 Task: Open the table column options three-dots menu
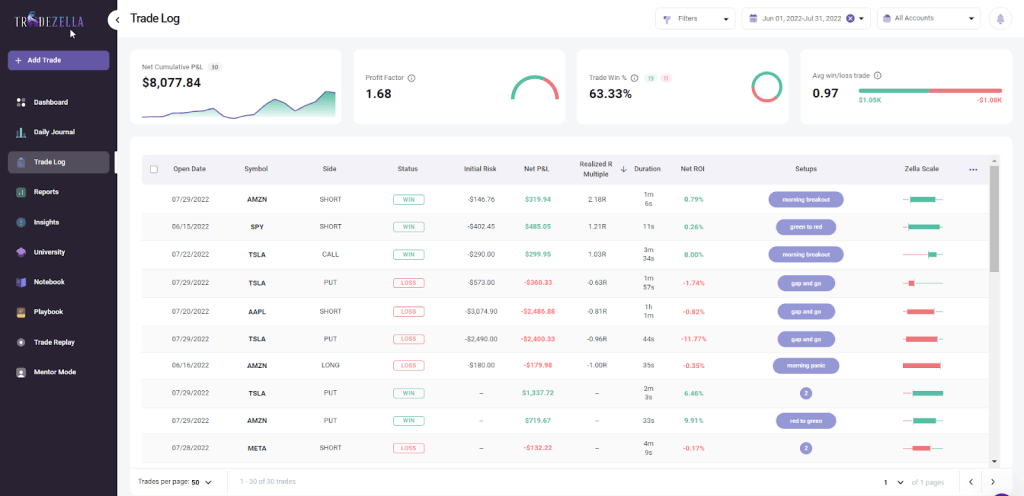point(973,169)
